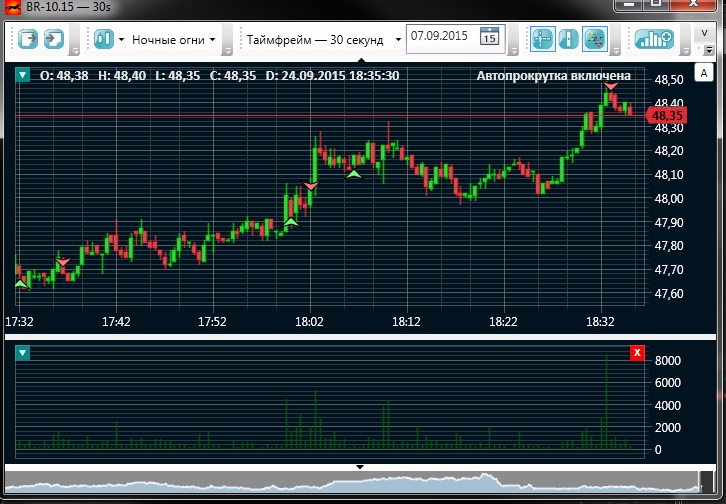This screenshot has width=726, height=504.
Task: Click the 17:42 time axis label
Action: (x=116, y=321)
